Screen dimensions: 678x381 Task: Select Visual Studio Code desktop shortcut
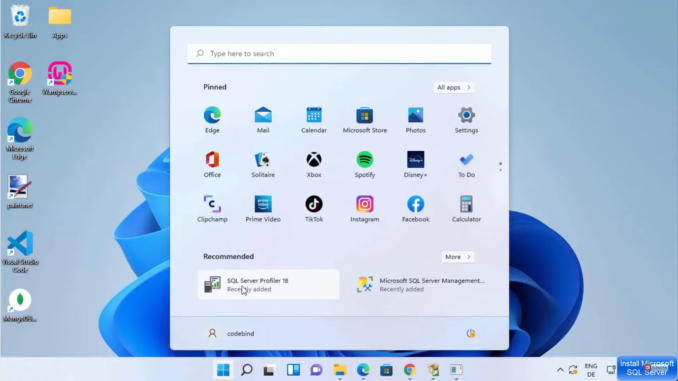tap(20, 252)
